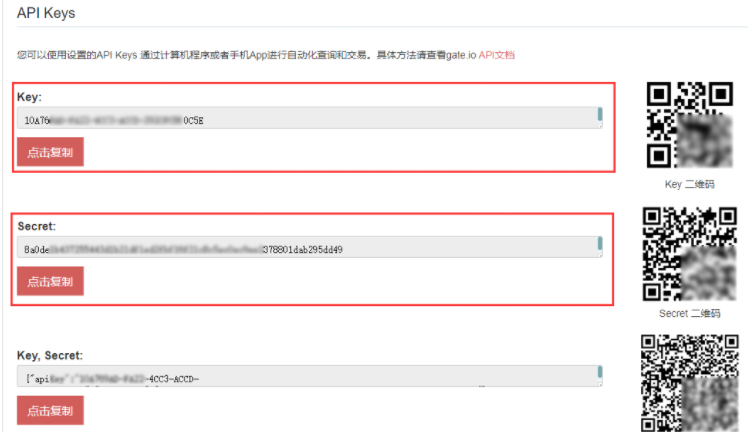The width and height of the screenshot is (748, 432).
Task: Click scrollbar handle in Key, Secret field
Action: (x=600, y=373)
